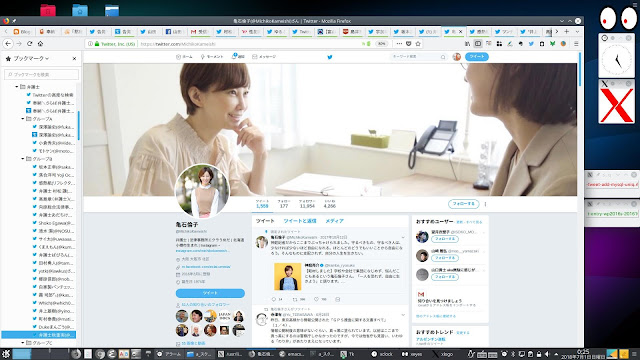This screenshot has width=640, height=360.
Task: Reload the current Twitter page
Action: pos(29,44)
